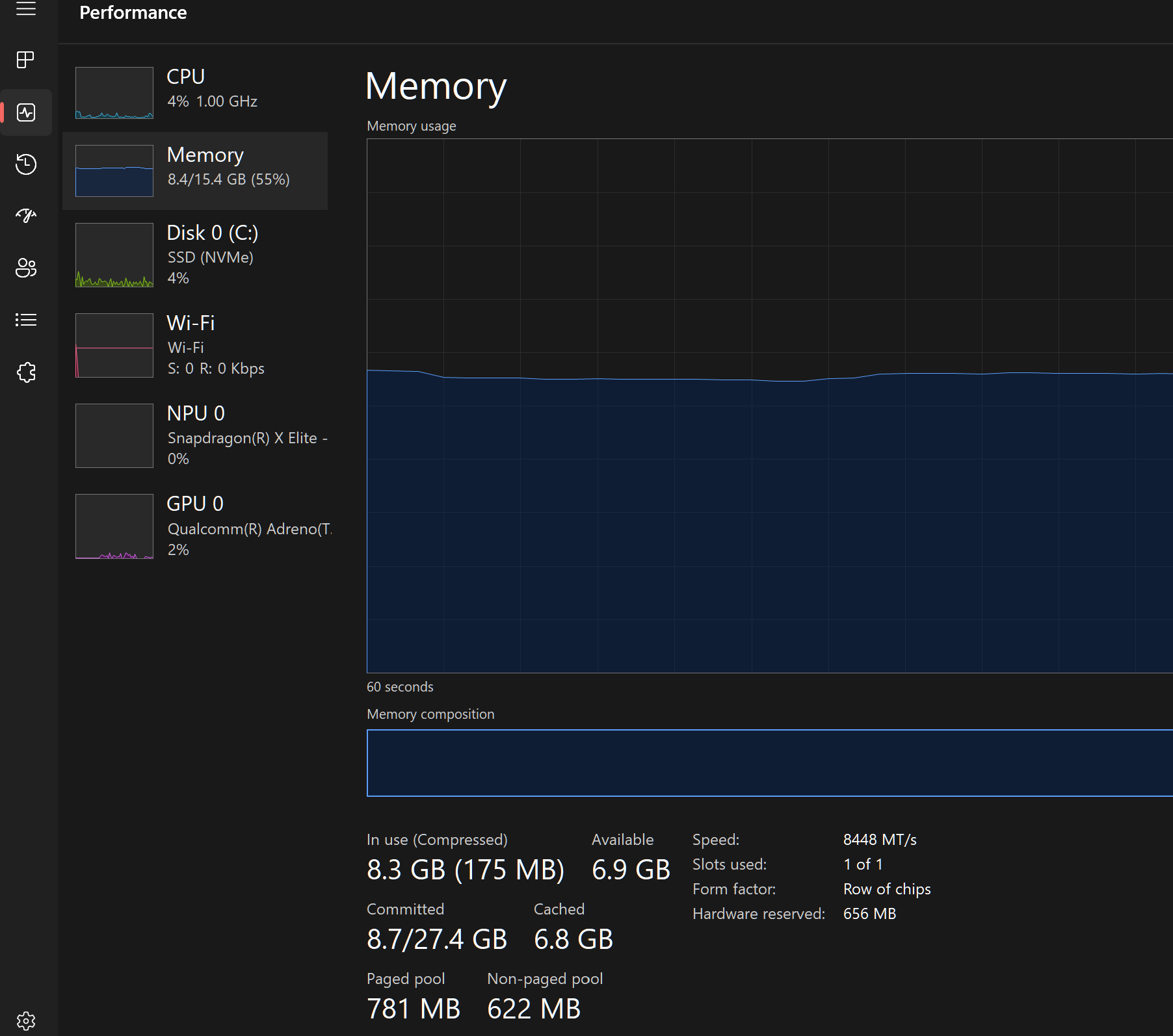Open Task Manager settings gear
Image resolution: width=1173 pixels, height=1036 pixels.
click(x=26, y=1020)
